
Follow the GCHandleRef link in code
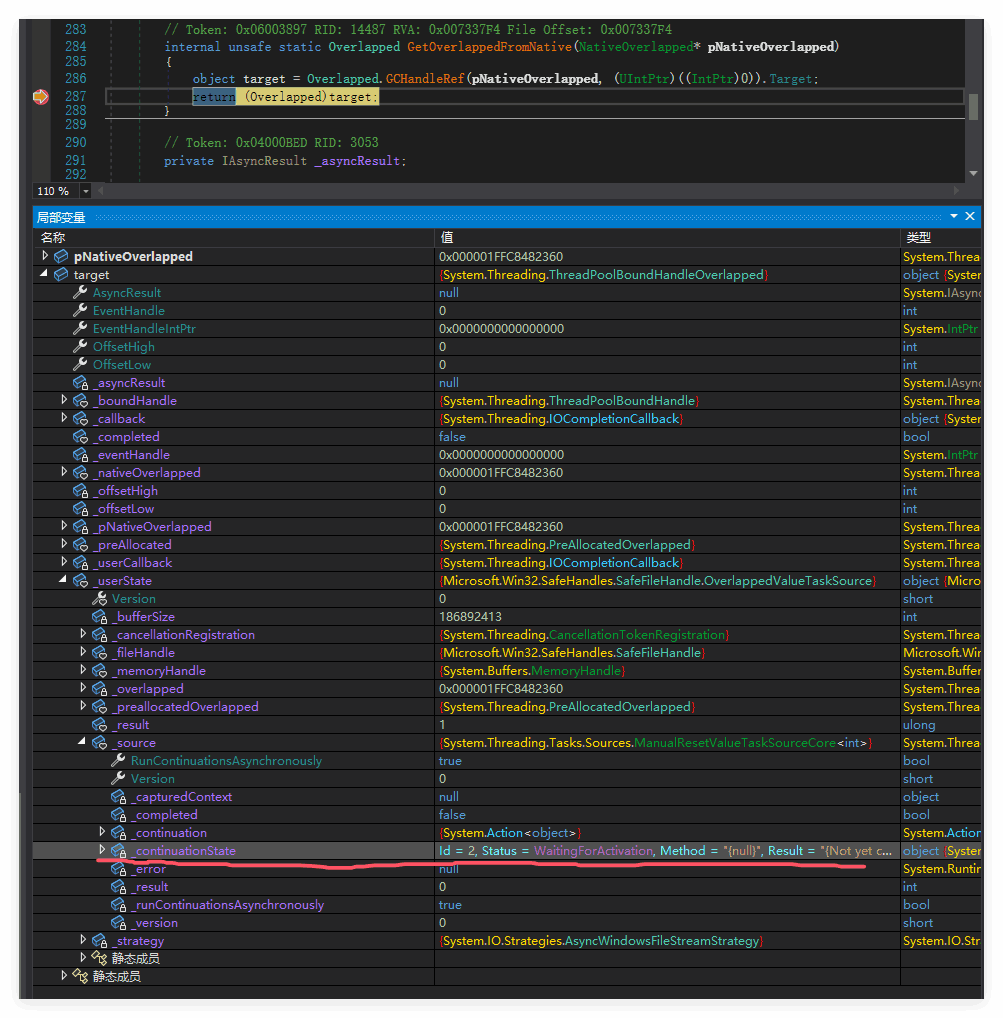click(x=423, y=78)
